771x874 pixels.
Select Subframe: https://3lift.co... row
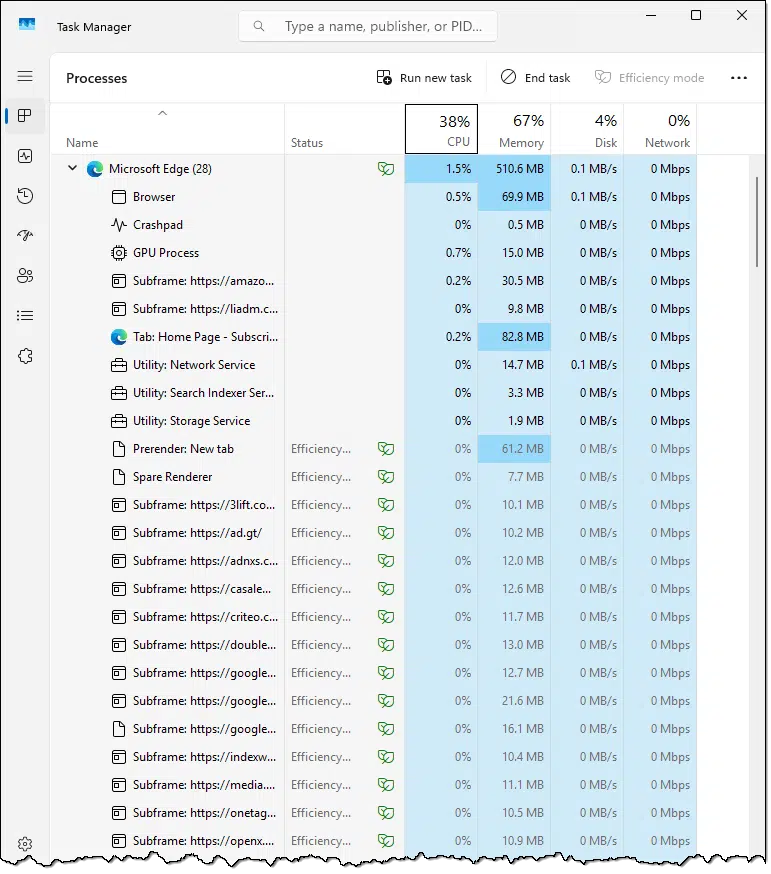pyautogui.click(x=374, y=505)
